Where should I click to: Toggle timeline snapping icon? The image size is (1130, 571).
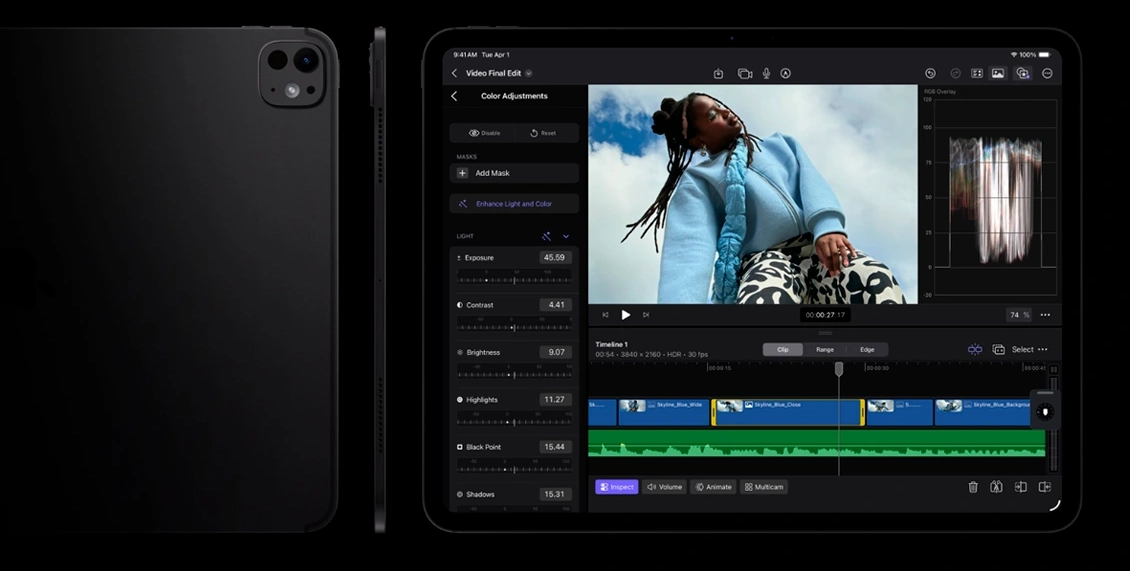[x=974, y=349]
